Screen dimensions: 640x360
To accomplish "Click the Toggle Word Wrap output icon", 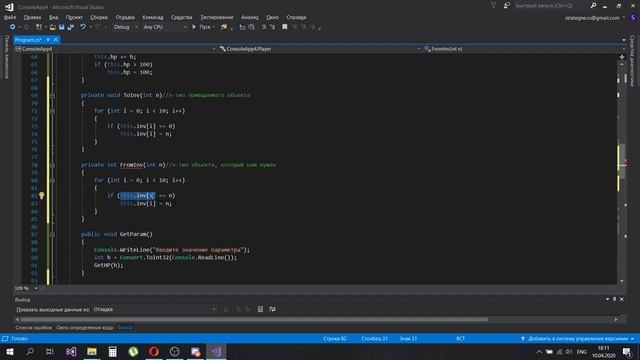I will (x=272, y=309).
